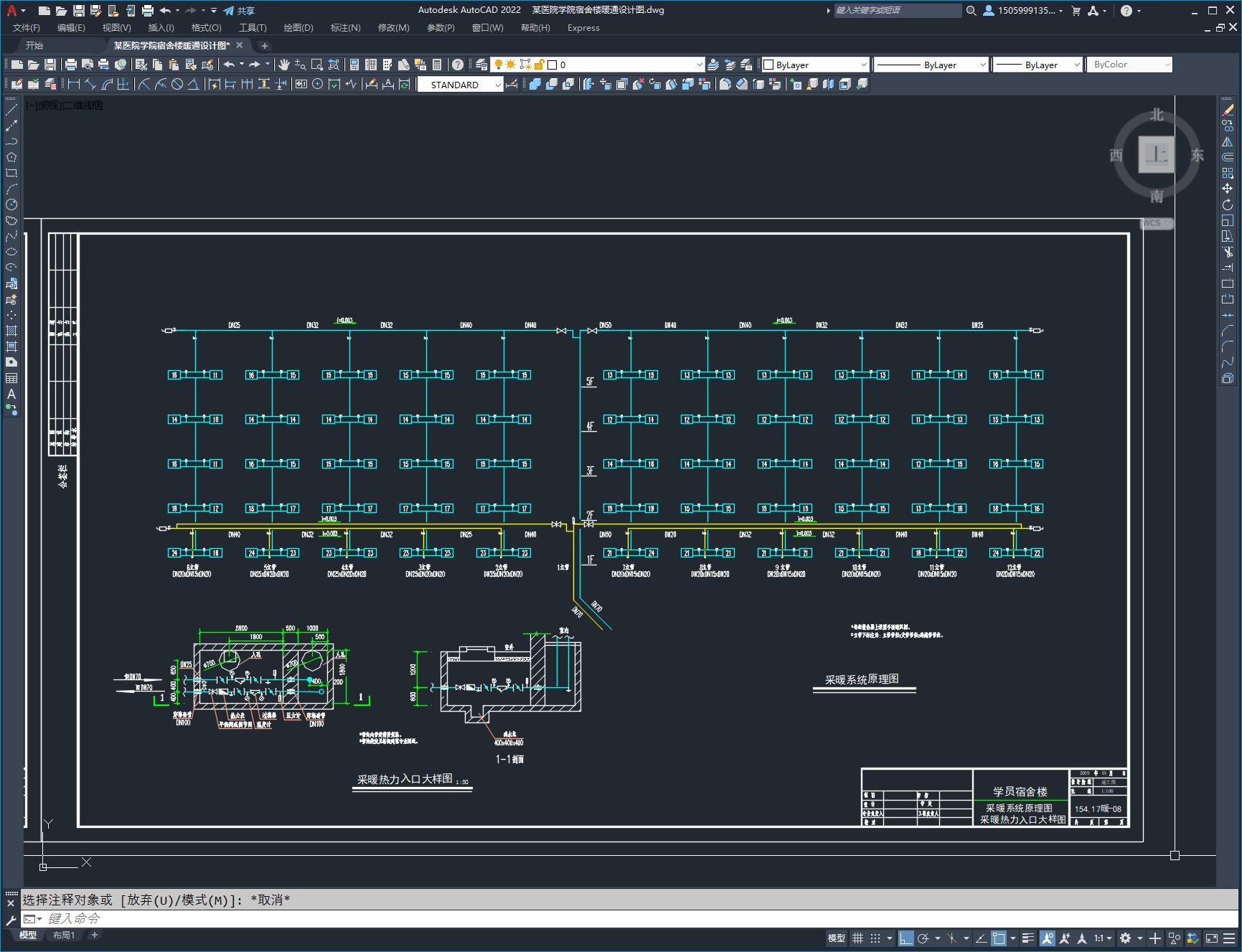Toggle Ortho mode in status bar
1242x952 pixels.
[906, 938]
